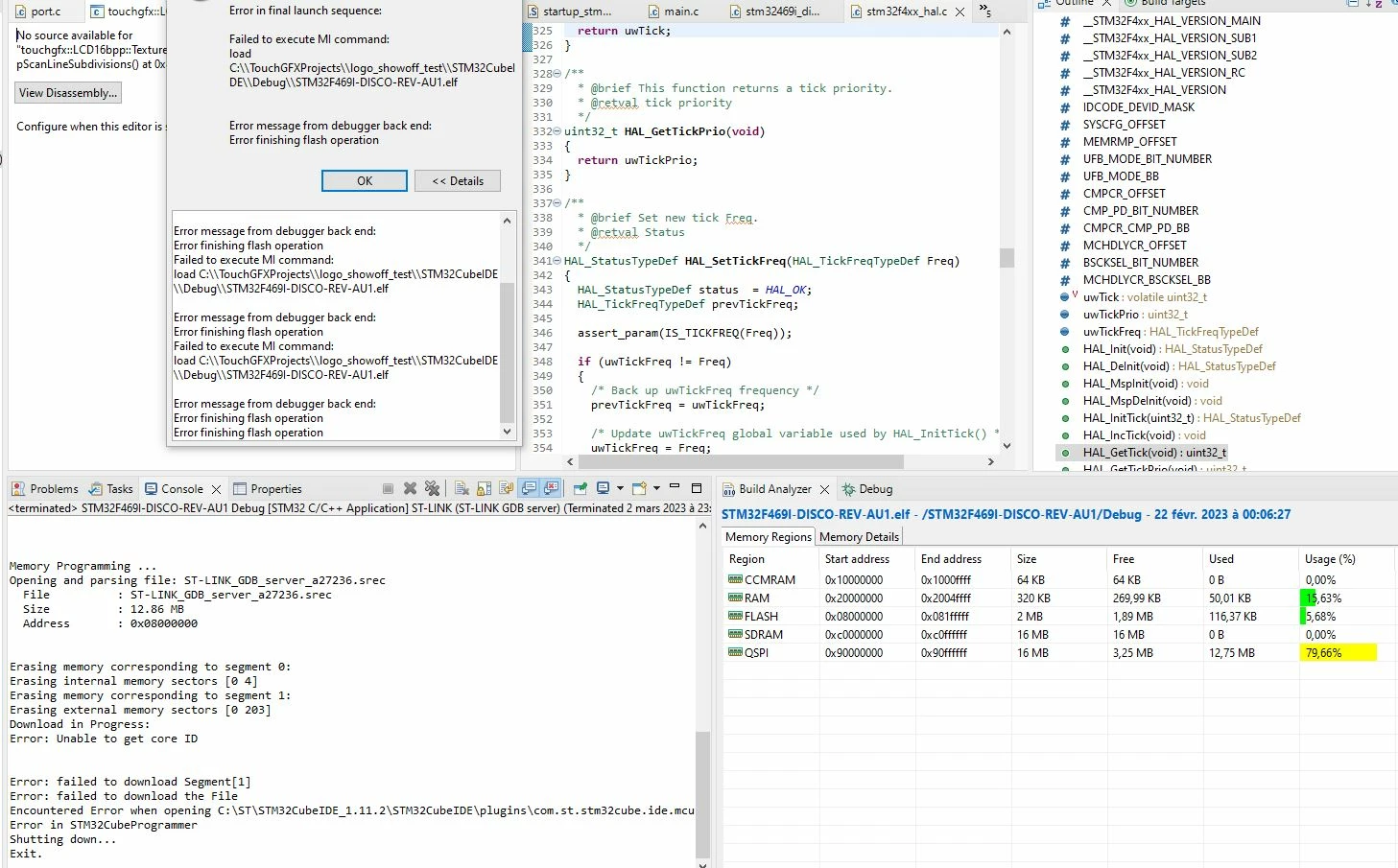This screenshot has width=1398, height=868.
Task: Click the Word Wrap icon in Console toolbar
Action: [x=506, y=488]
